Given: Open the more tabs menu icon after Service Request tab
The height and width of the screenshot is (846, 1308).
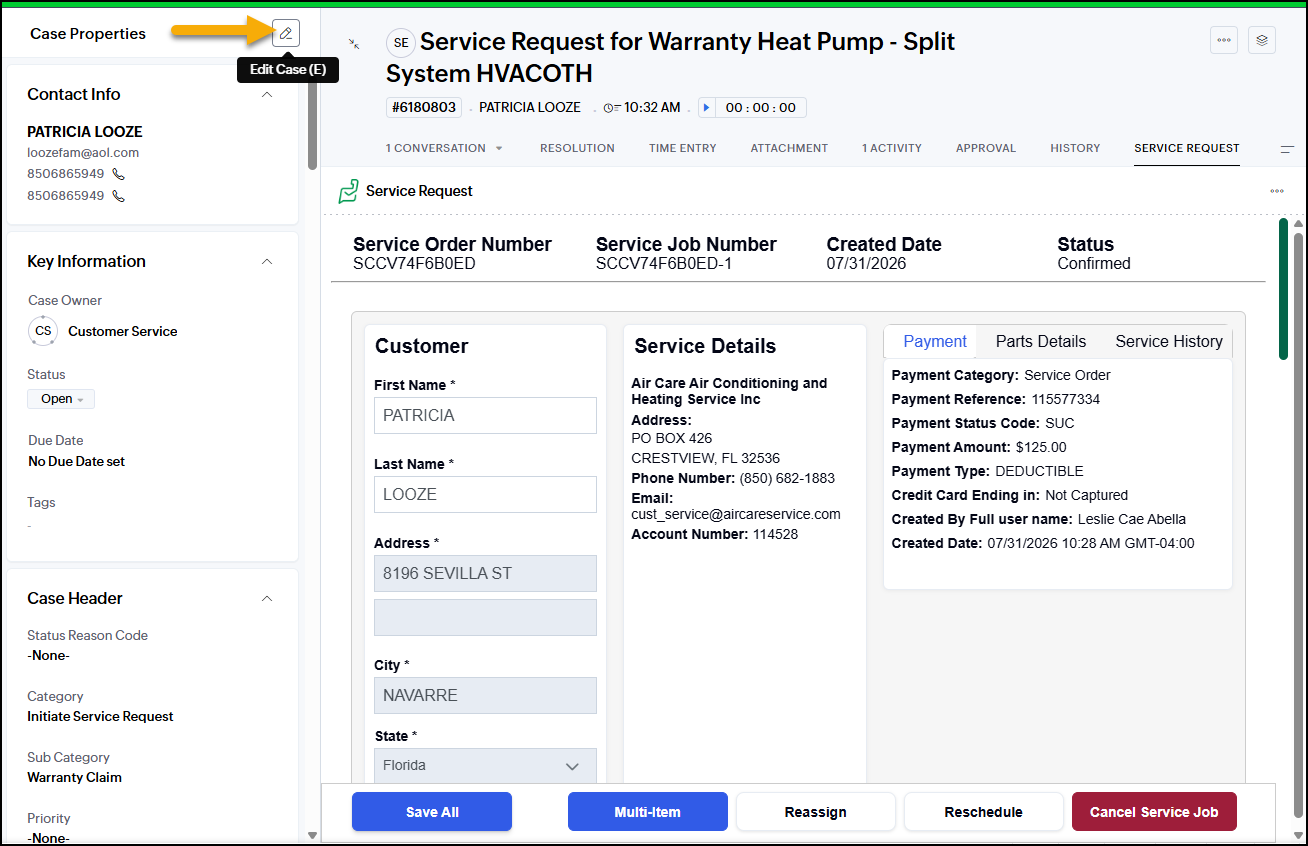Looking at the screenshot, I should click(1287, 149).
